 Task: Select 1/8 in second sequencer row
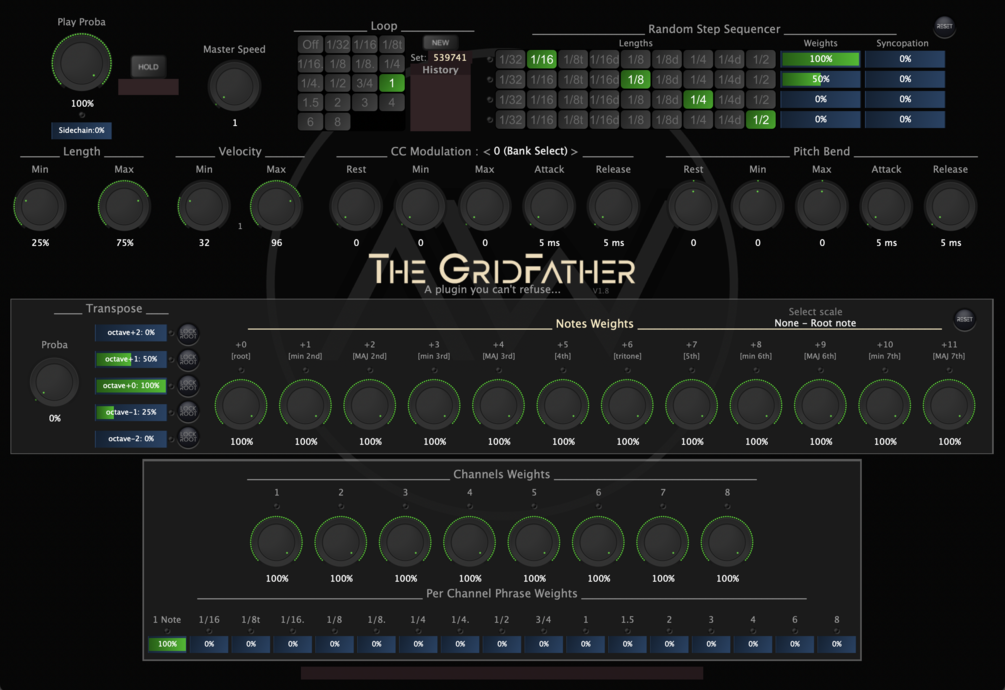click(636, 79)
